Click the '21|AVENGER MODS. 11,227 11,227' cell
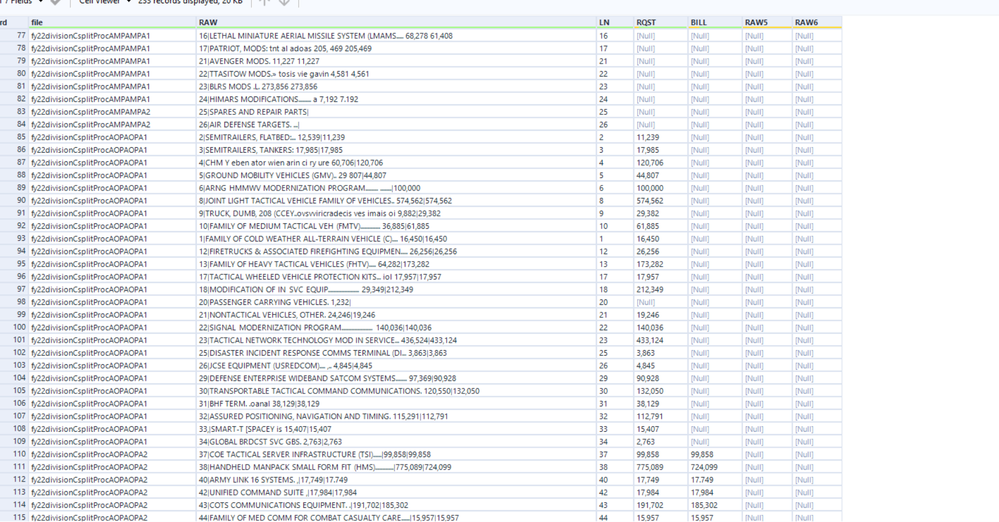 tap(396, 61)
